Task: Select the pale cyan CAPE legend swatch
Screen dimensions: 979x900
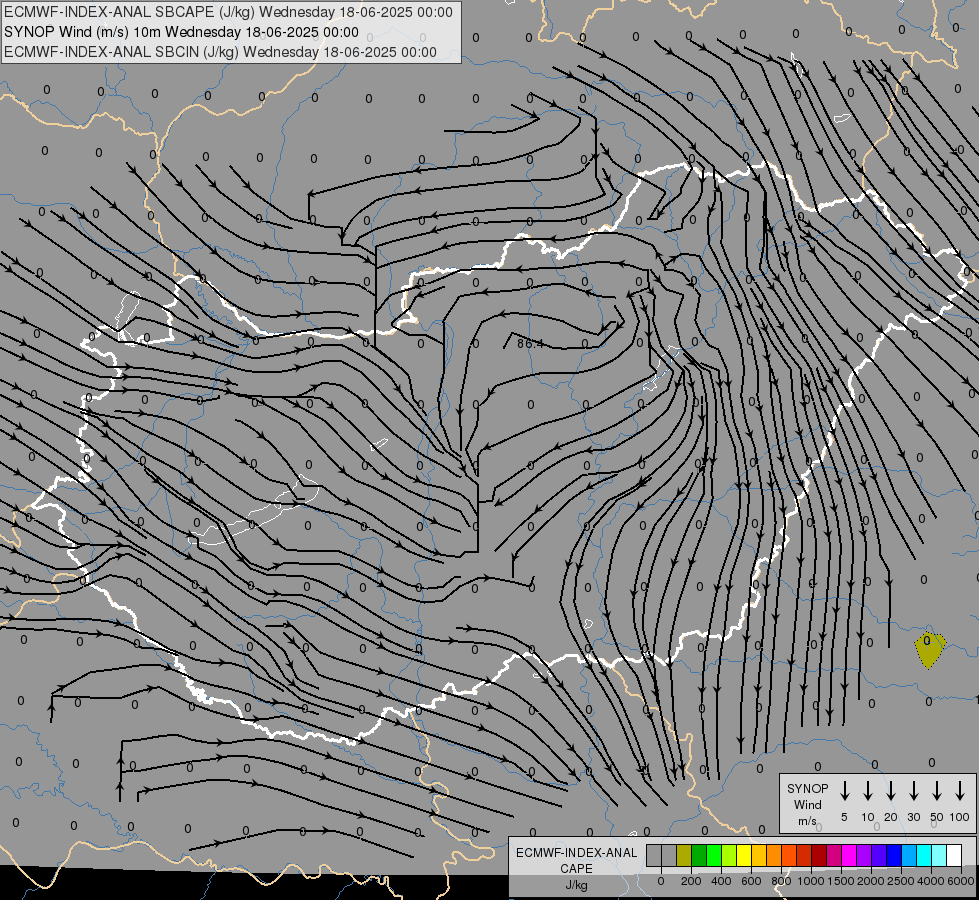Action: [x=939, y=856]
